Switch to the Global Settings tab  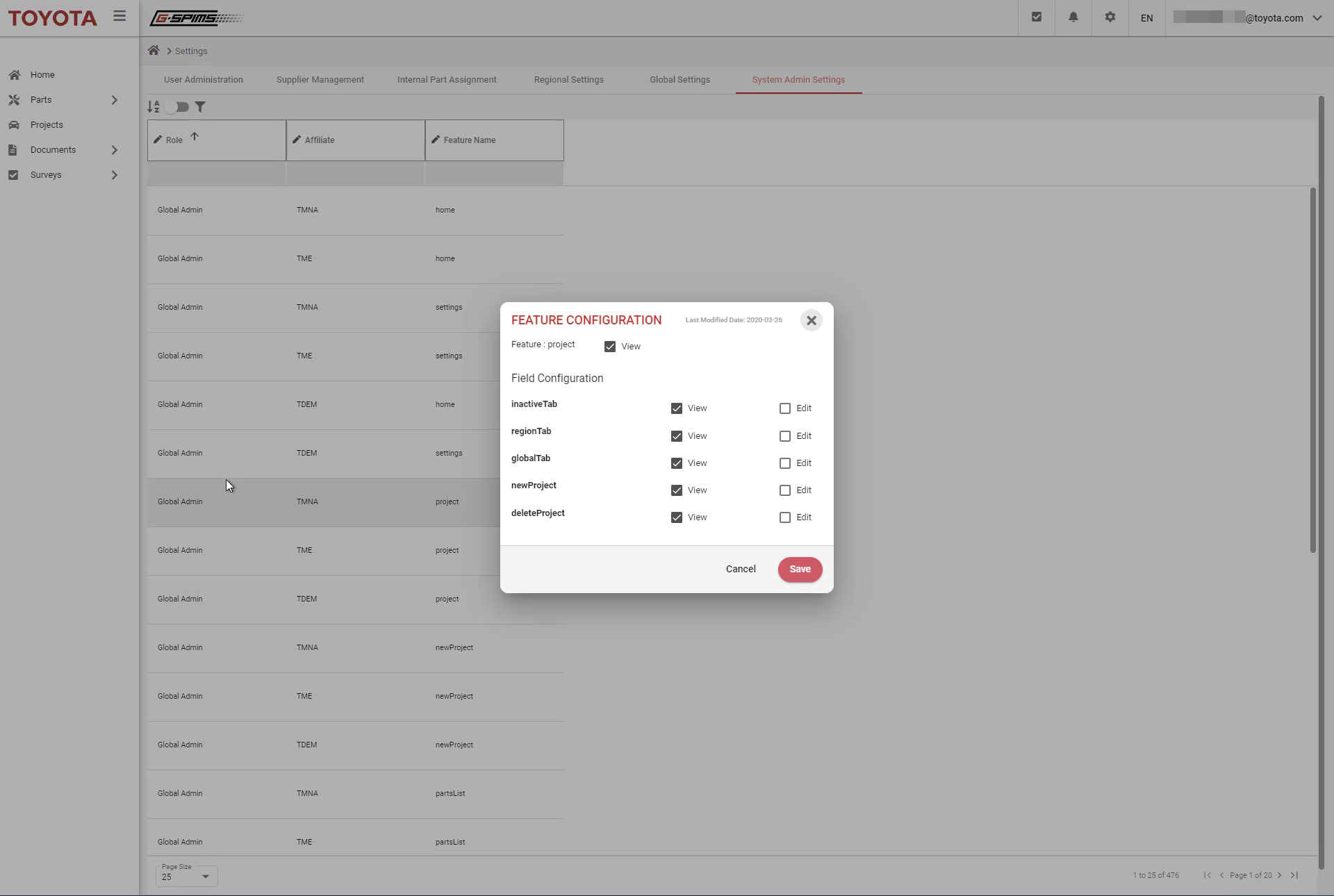(x=680, y=80)
